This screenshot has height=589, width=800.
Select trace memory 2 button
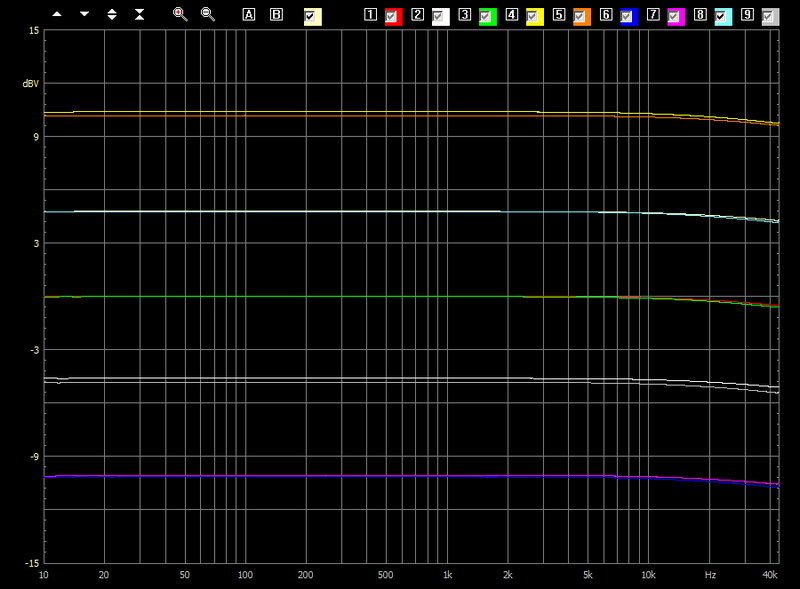(417, 14)
